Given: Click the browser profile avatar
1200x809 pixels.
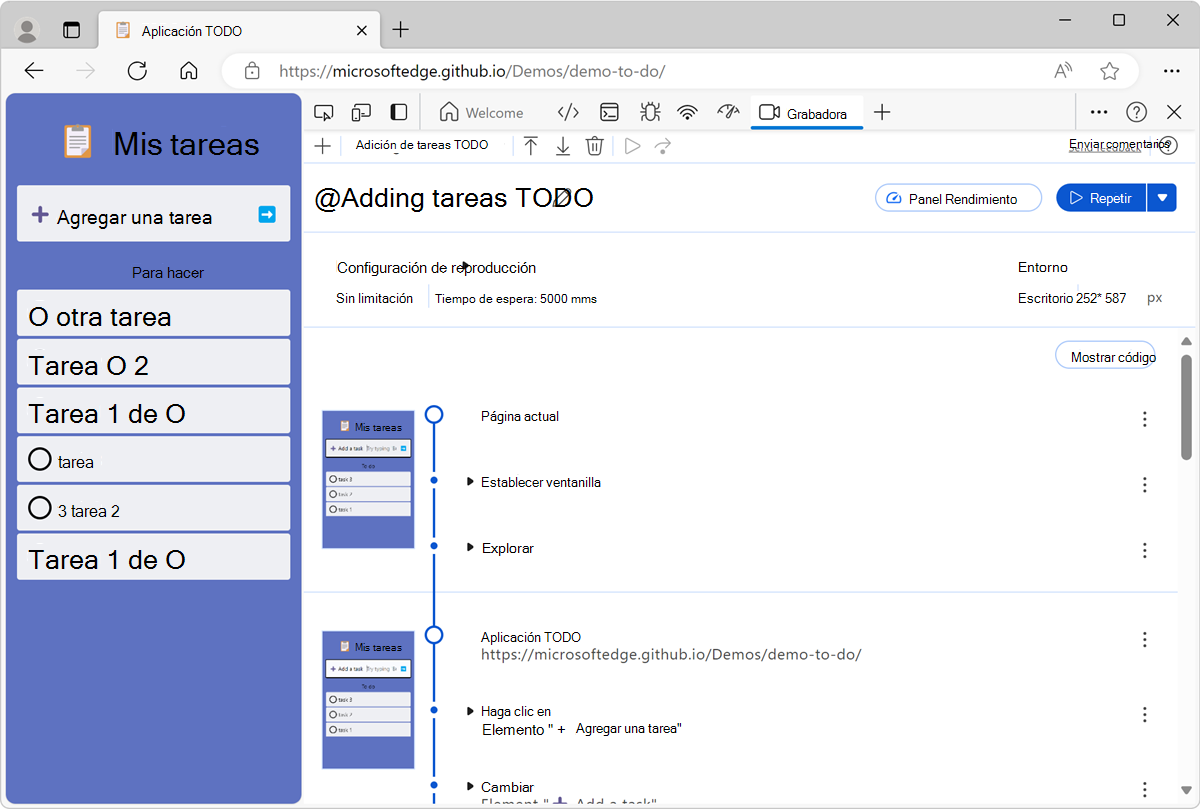Looking at the screenshot, I should [x=28, y=30].
